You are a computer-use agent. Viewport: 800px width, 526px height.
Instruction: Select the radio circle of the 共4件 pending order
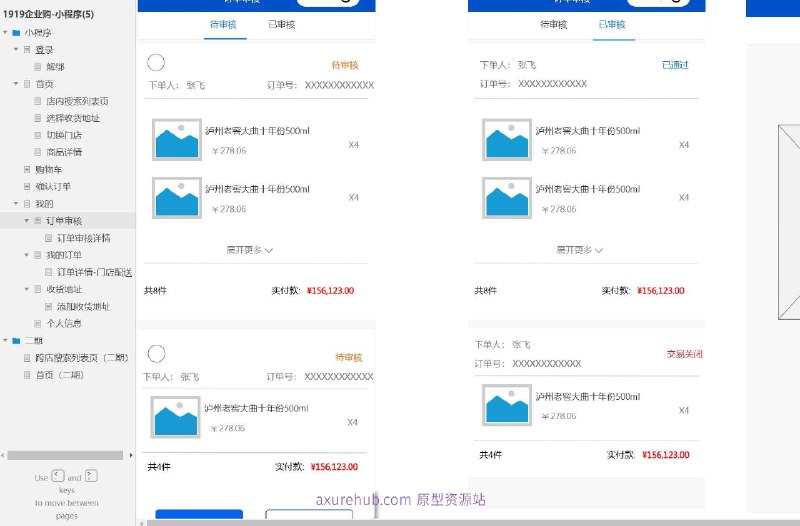tap(156, 354)
